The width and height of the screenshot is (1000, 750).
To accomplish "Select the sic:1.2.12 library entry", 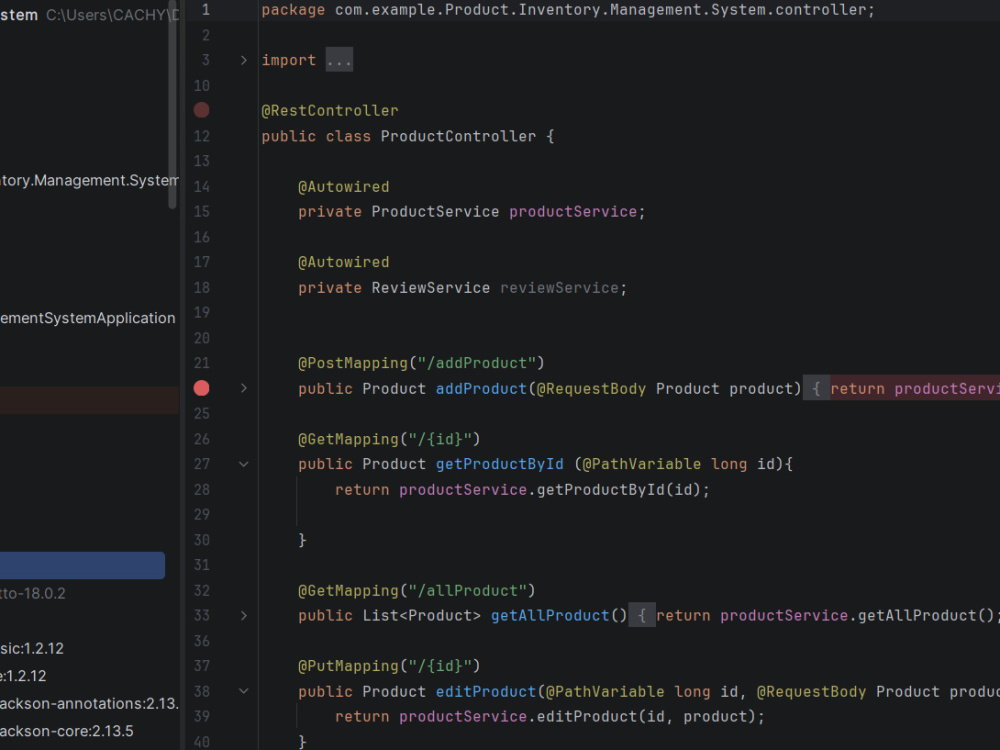I will 32,649.
